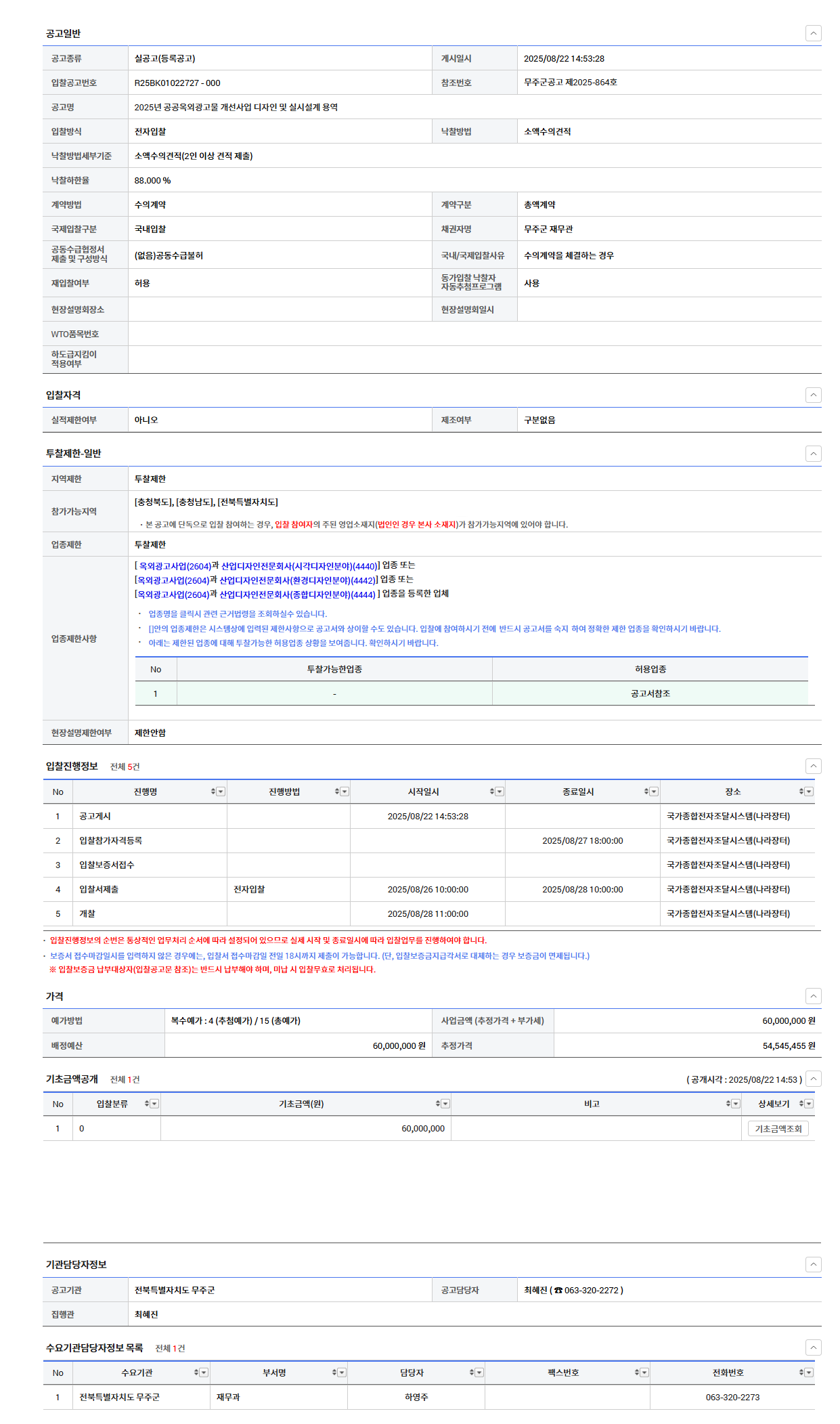
Task: Select the 입찰서제출 row name
Action: tap(99, 889)
